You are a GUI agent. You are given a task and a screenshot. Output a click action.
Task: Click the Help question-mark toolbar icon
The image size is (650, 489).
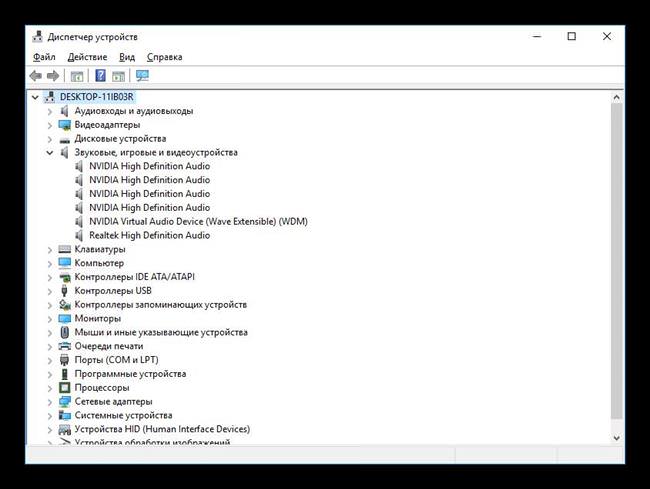pyautogui.click(x=100, y=76)
